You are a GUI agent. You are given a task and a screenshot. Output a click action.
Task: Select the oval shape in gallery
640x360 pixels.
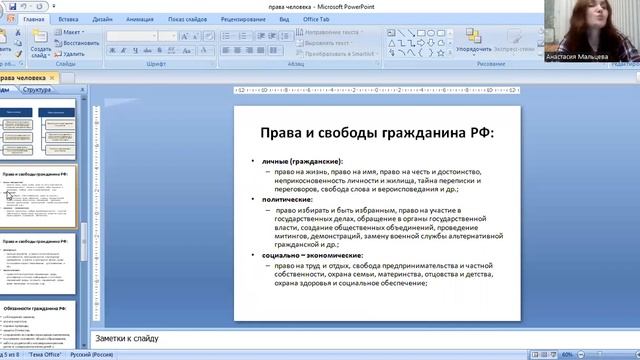coord(431,33)
